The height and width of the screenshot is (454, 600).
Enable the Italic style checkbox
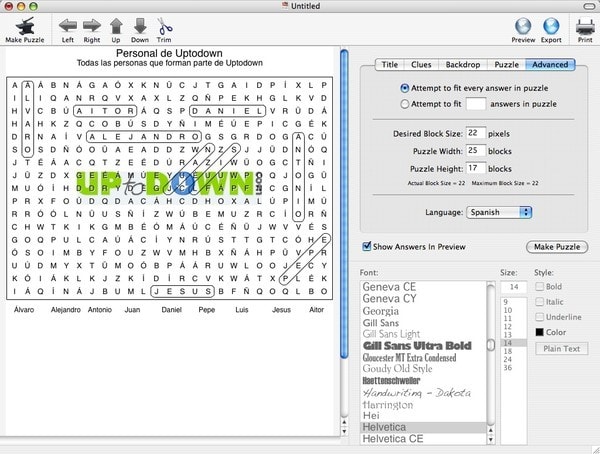point(540,302)
